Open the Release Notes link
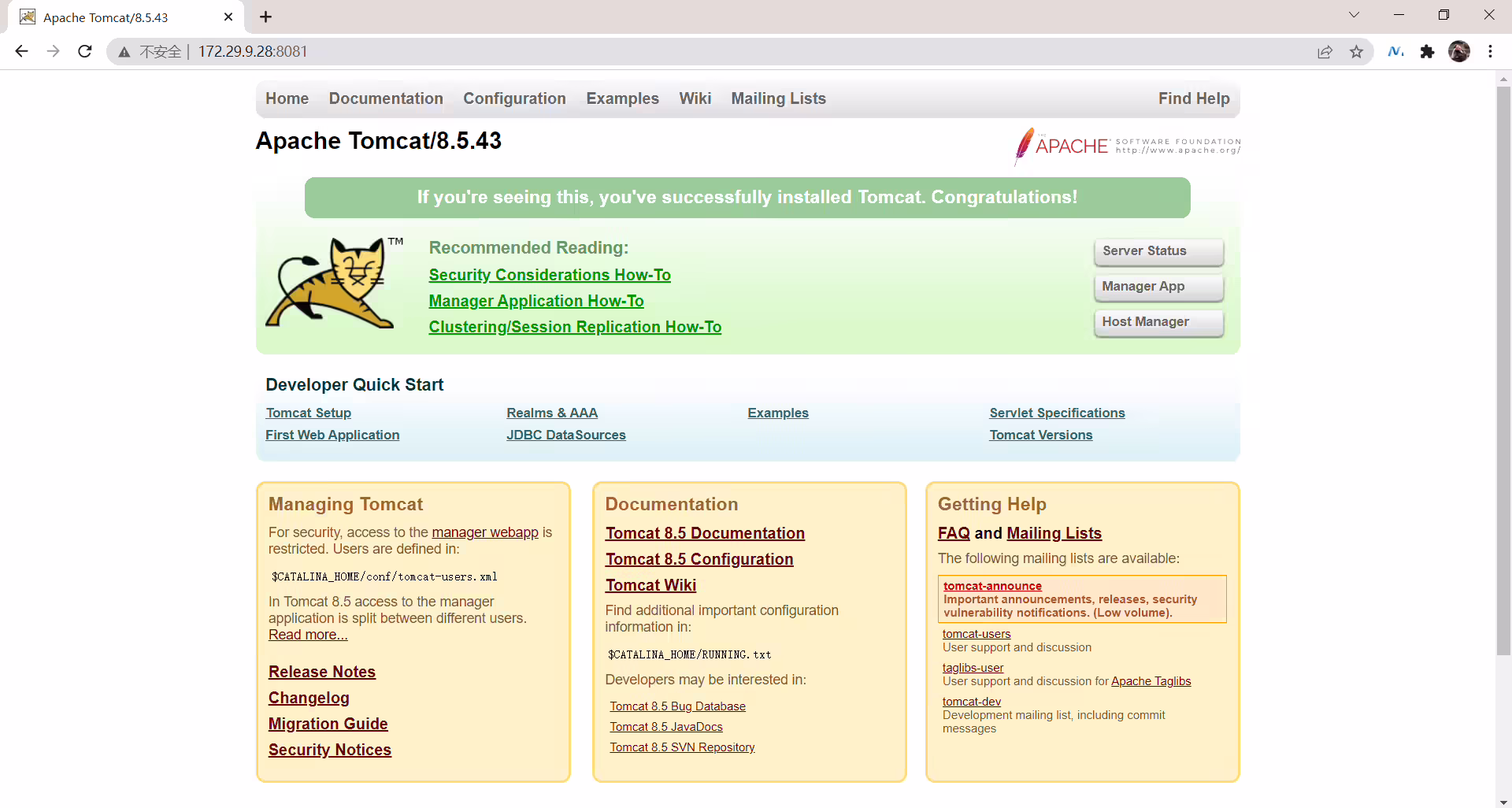 point(322,672)
